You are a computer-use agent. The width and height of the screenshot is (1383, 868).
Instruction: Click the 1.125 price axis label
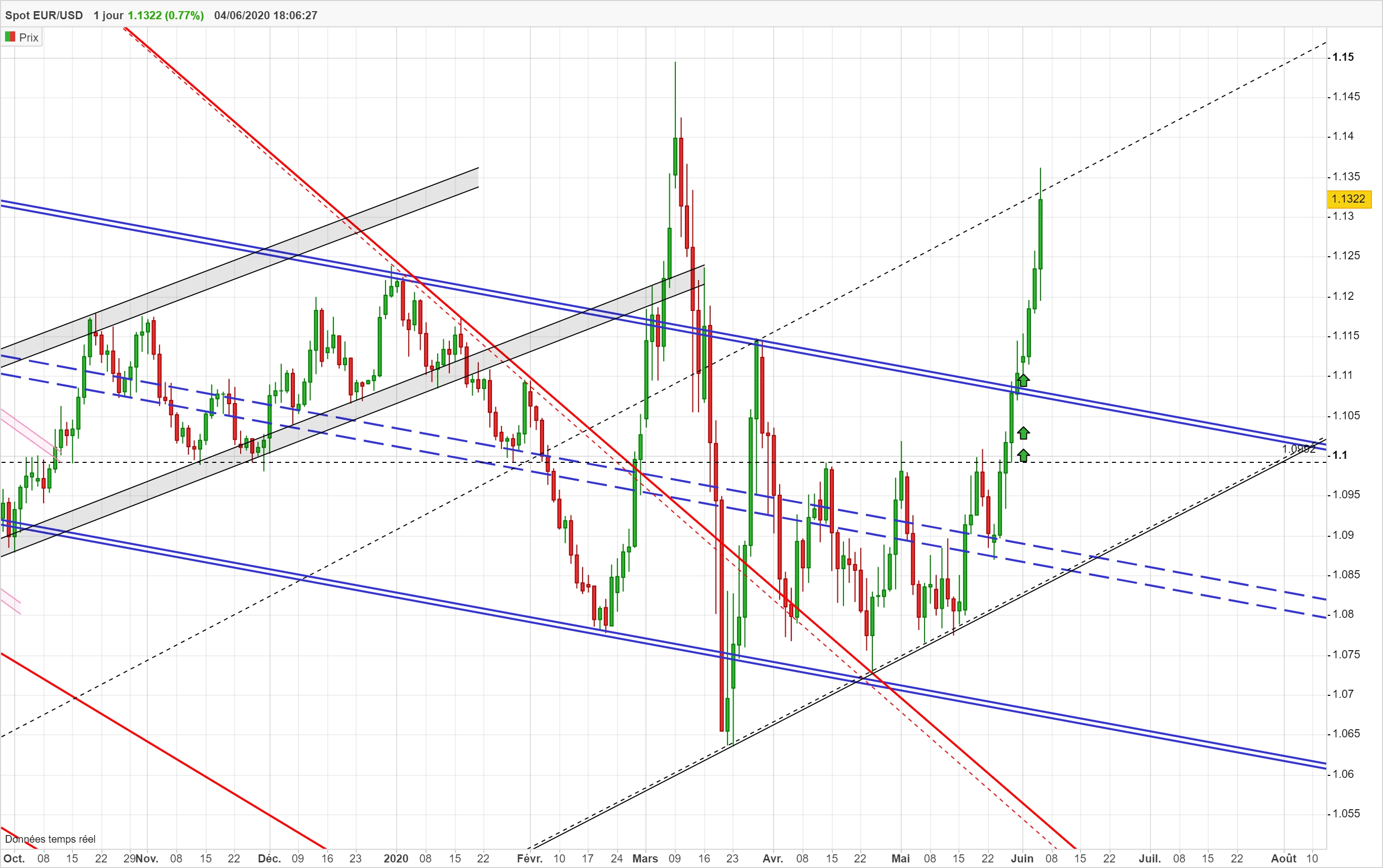1346,255
